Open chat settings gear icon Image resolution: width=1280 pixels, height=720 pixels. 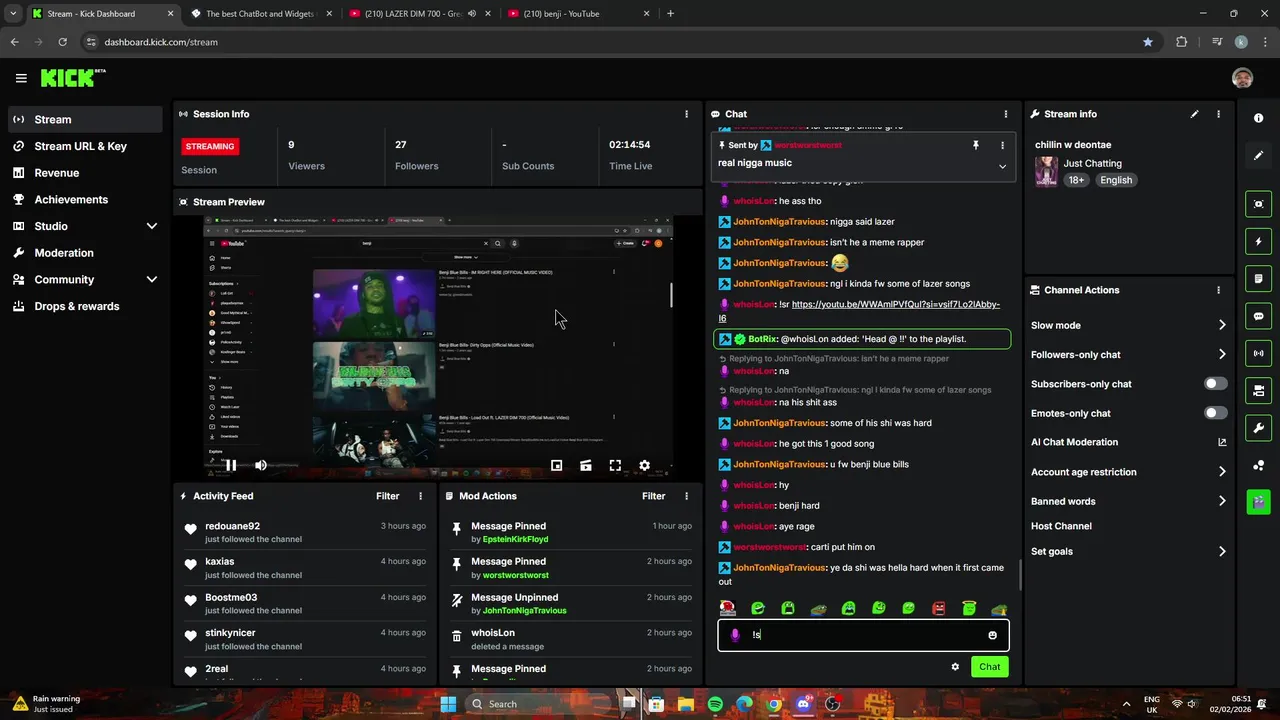[x=955, y=667]
